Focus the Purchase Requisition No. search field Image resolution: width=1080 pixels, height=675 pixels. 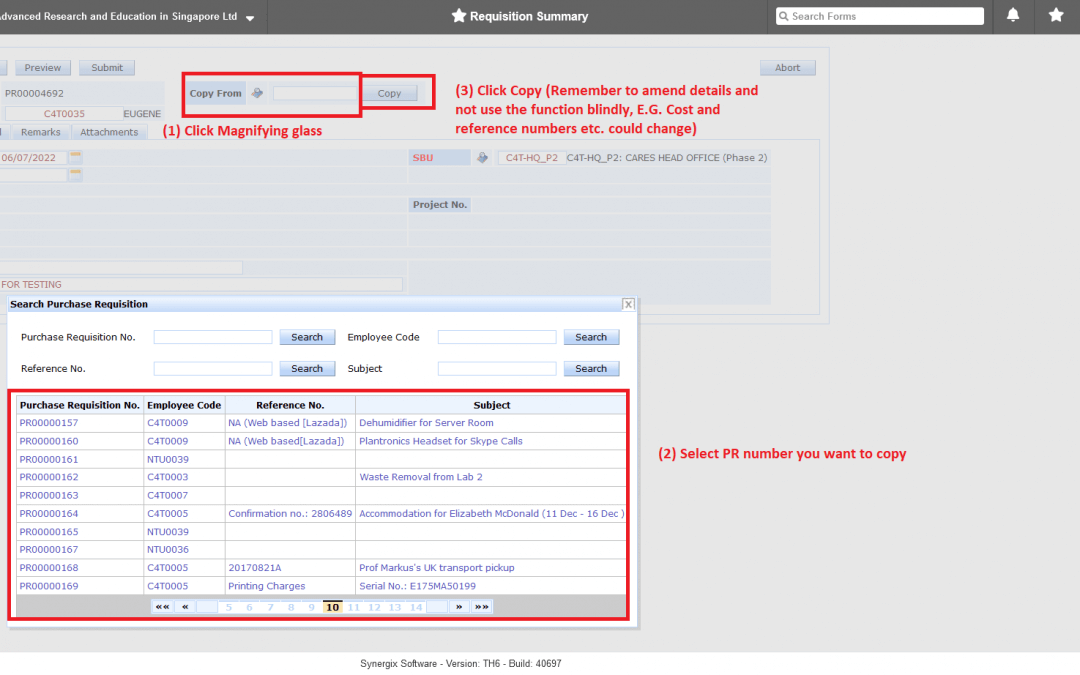(x=213, y=338)
